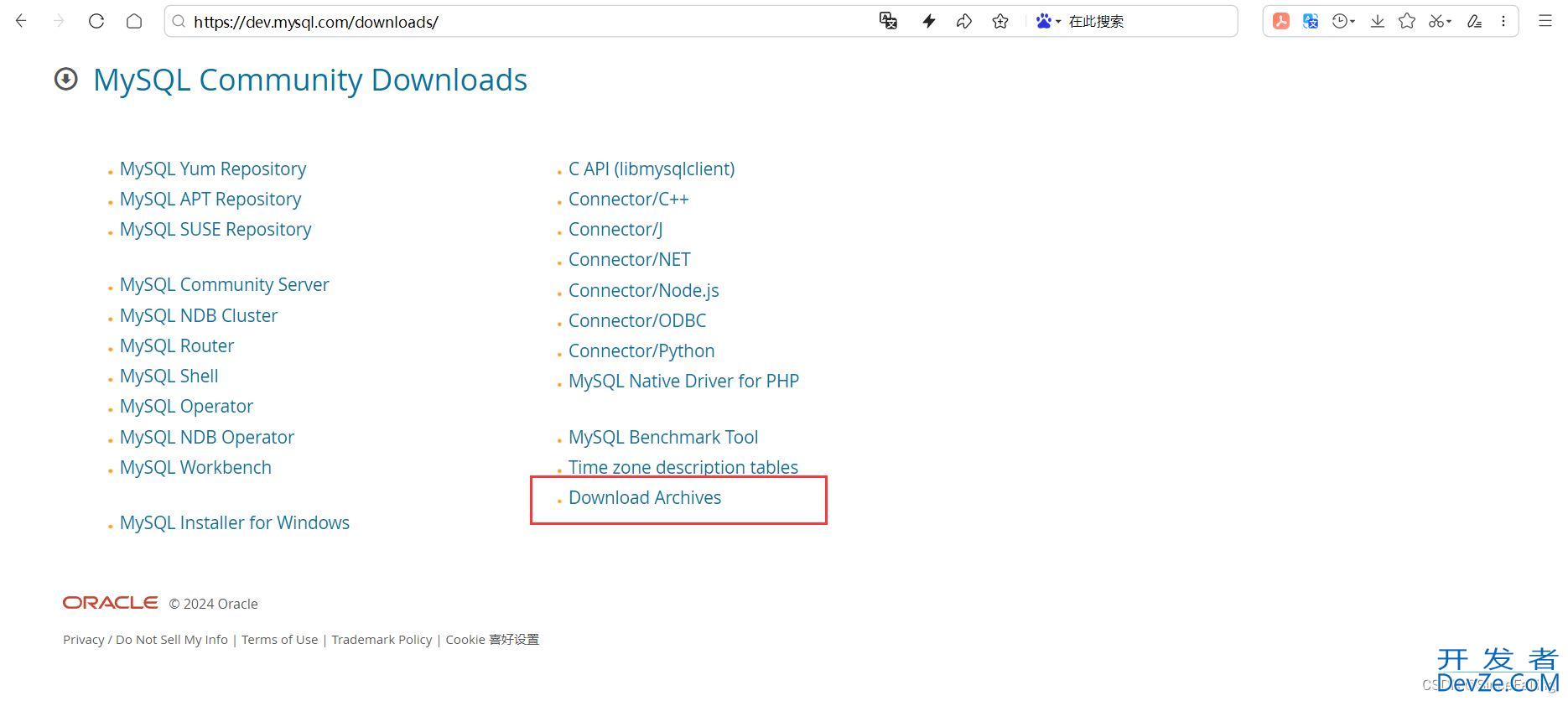This screenshot has width=1568, height=701.
Task: Open Connector/Python link
Action: coord(641,350)
